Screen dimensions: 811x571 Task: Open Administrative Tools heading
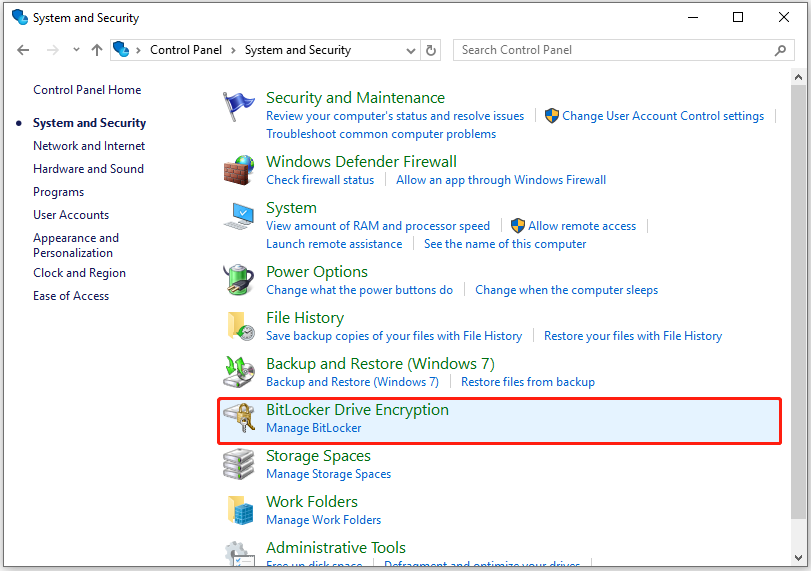336,548
